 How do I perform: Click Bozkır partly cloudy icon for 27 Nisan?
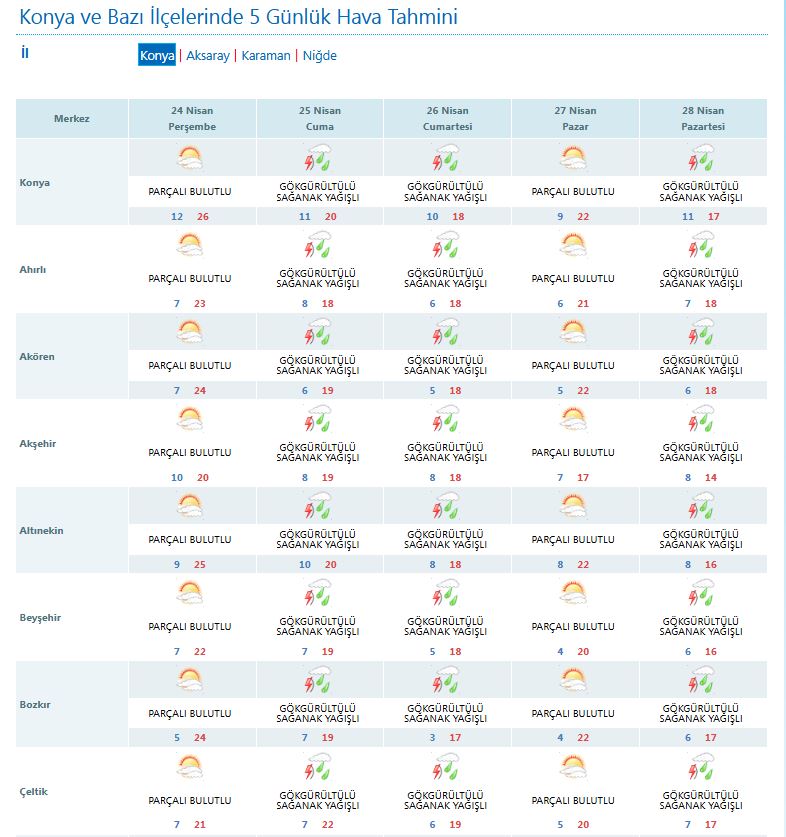(x=574, y=680)
